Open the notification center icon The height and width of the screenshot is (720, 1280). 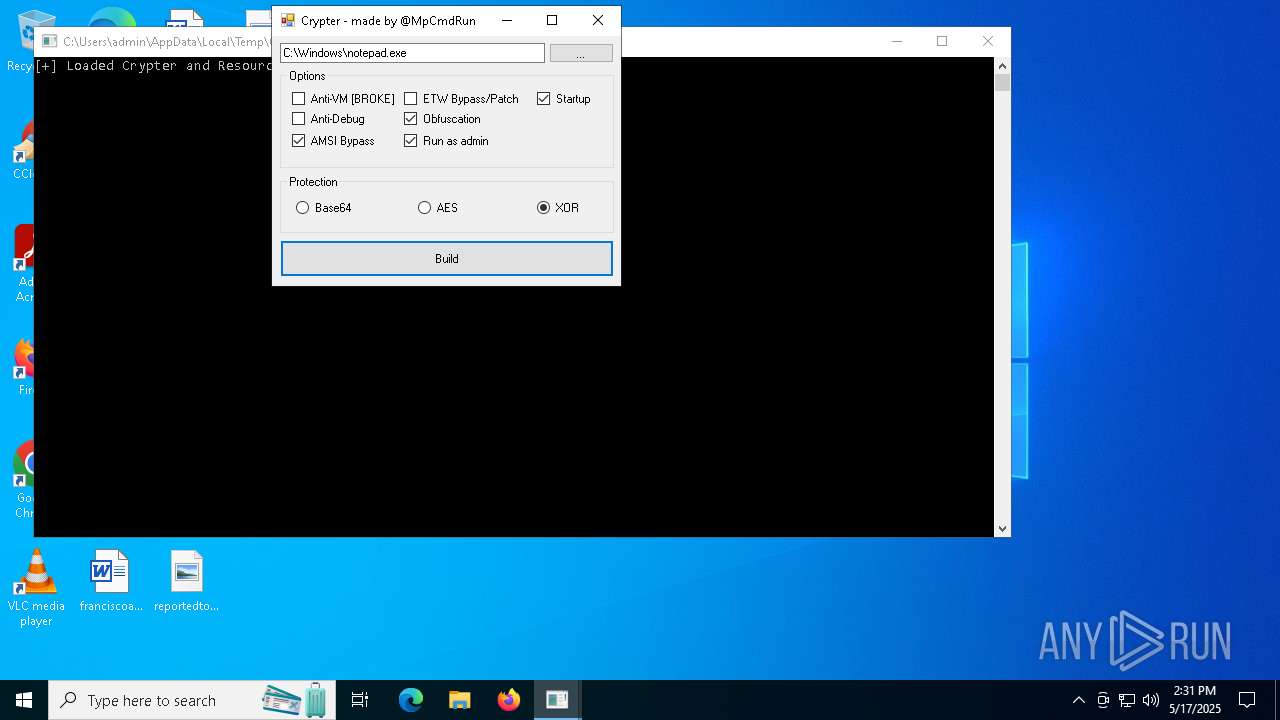(x=1247, y=700)
